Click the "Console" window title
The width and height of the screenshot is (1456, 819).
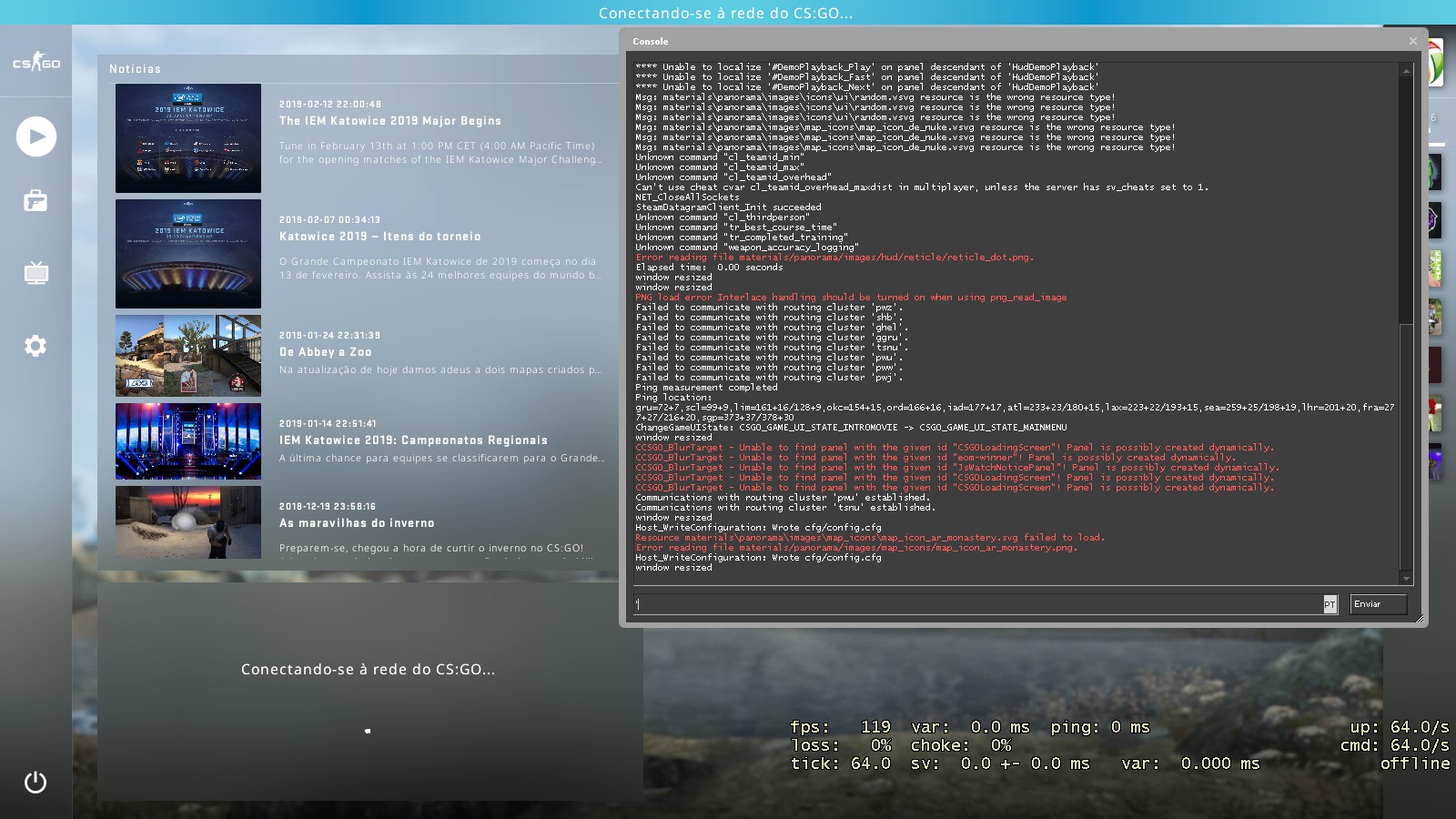pyautogui.click(x=651, y=41)
